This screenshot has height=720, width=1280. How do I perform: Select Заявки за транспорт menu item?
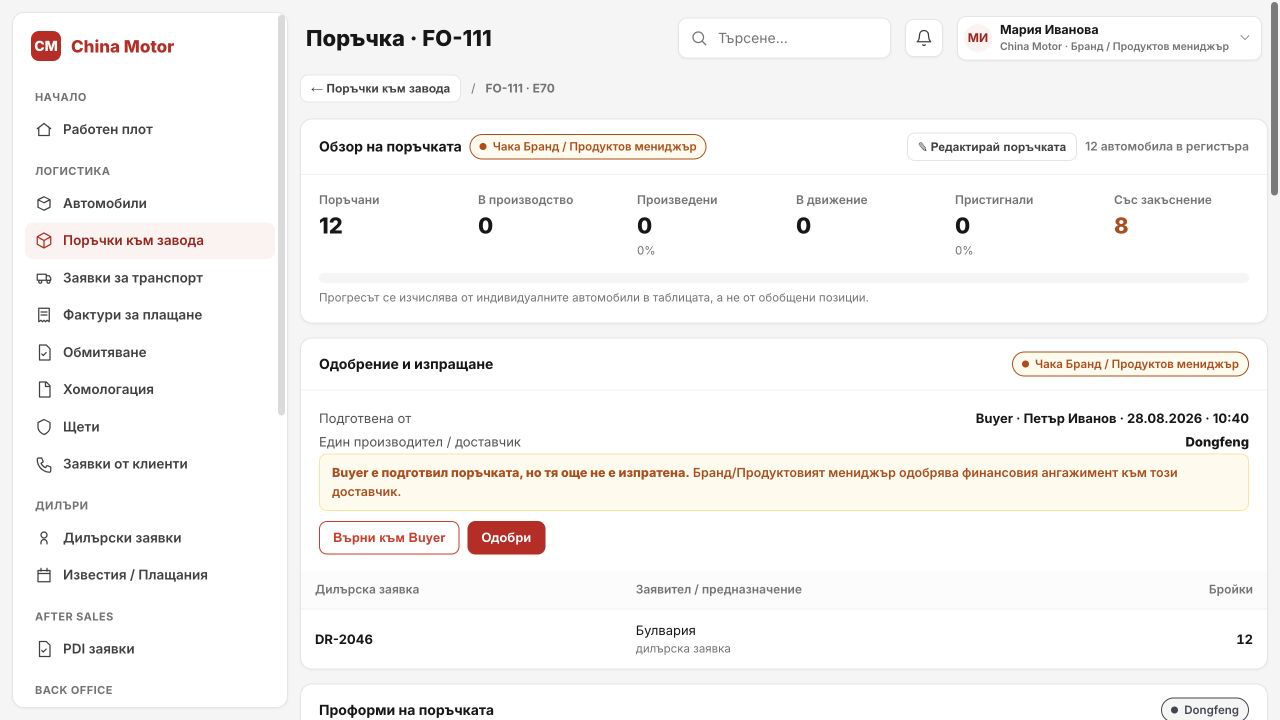[150, 278]
